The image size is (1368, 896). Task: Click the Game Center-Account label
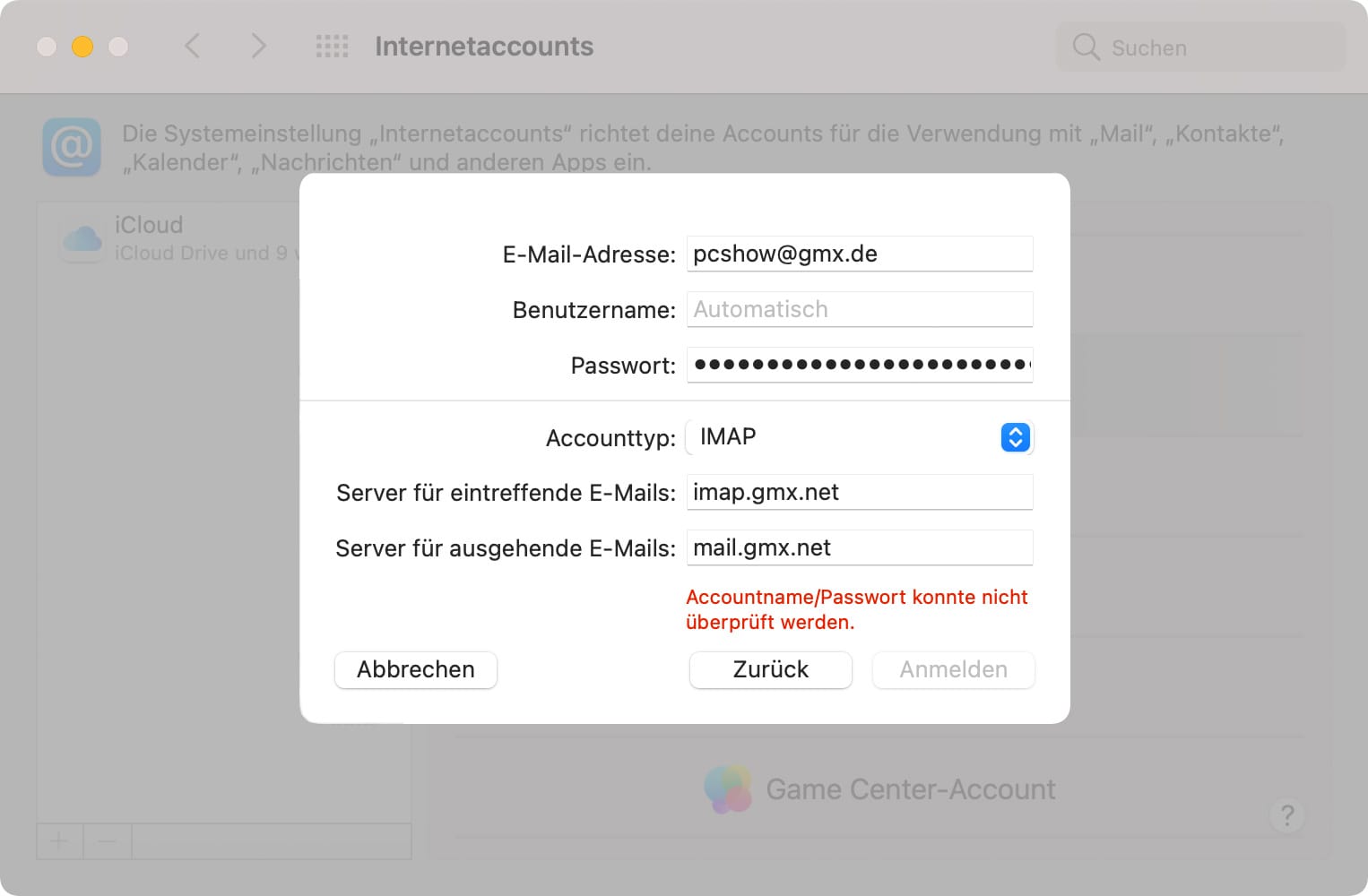911,789
